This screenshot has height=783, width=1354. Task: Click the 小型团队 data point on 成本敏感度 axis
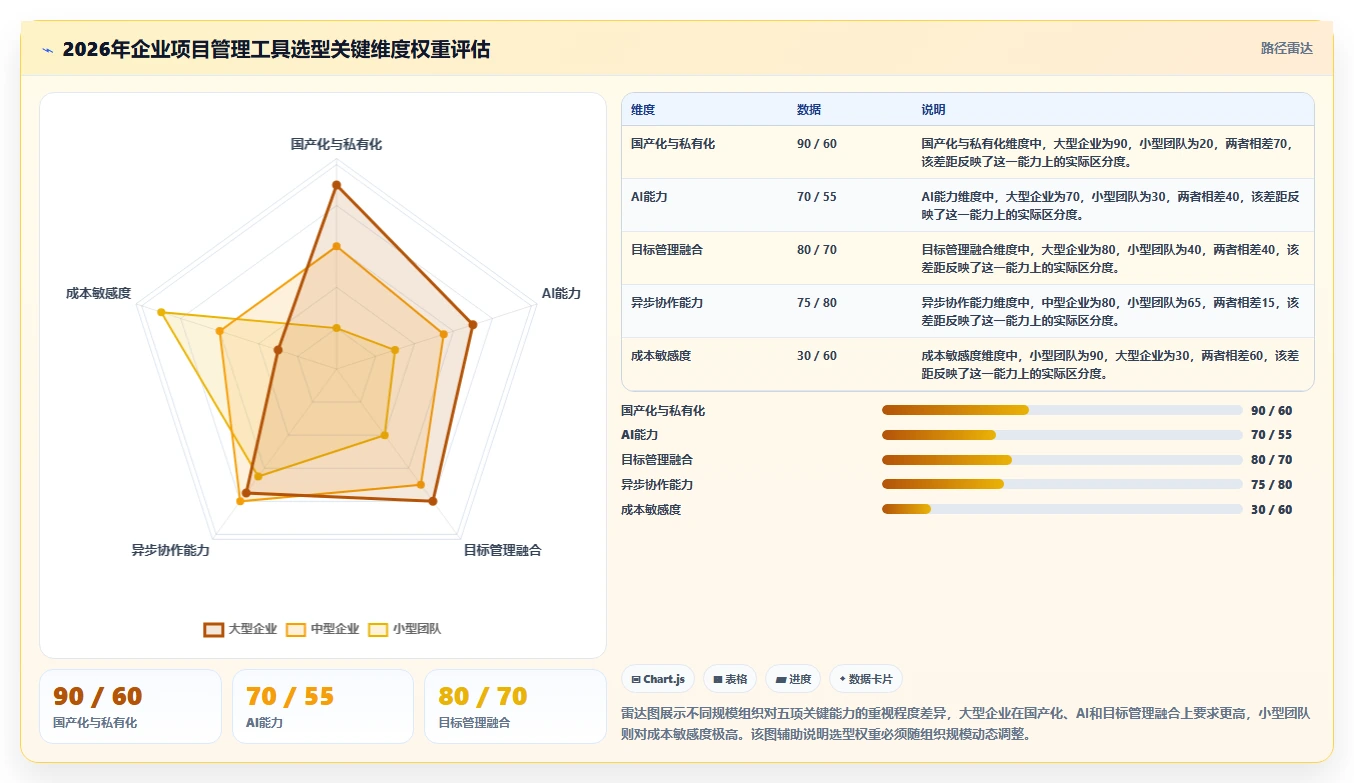[161, 313]
